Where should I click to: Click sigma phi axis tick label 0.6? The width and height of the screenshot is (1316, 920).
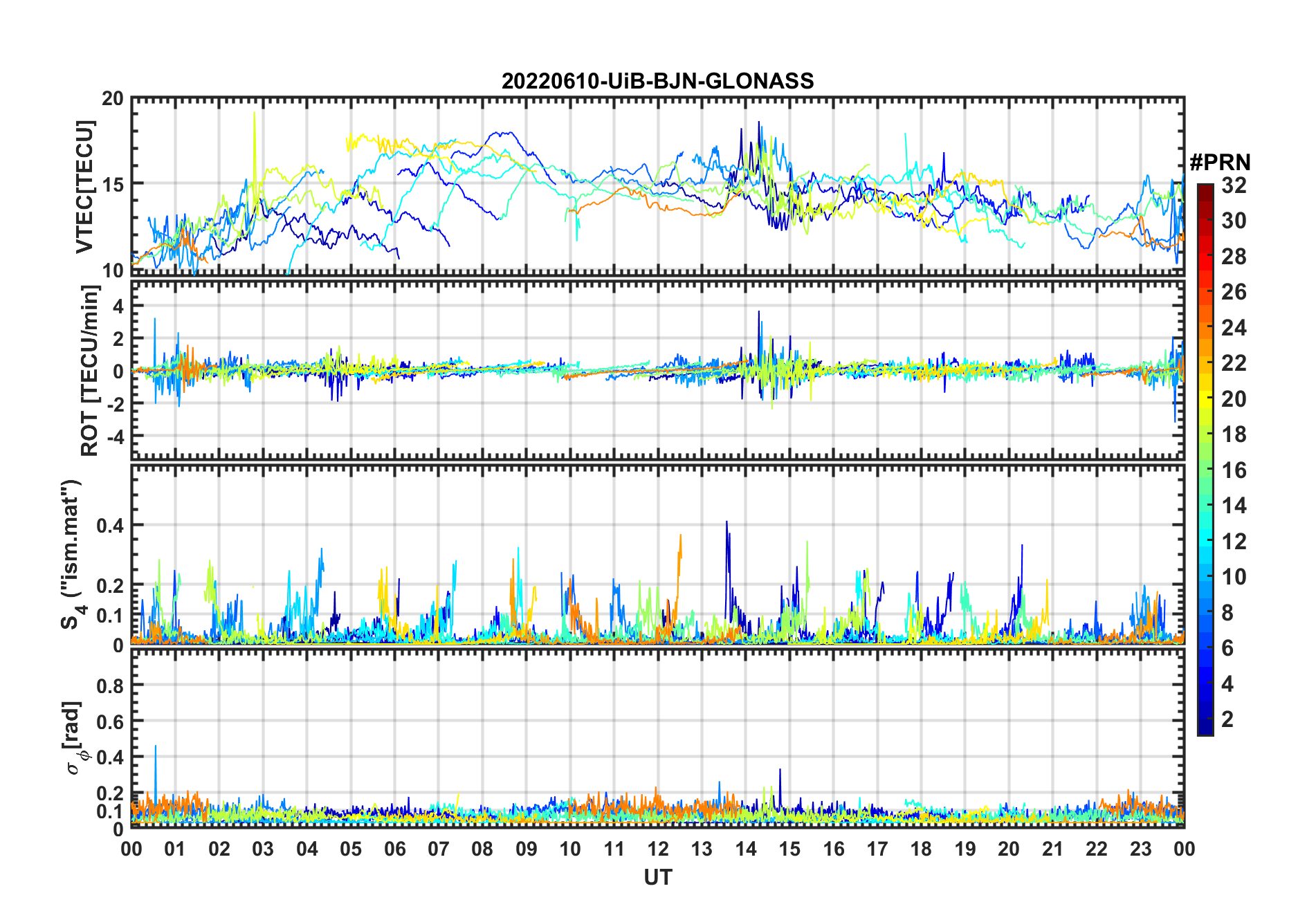110,721
